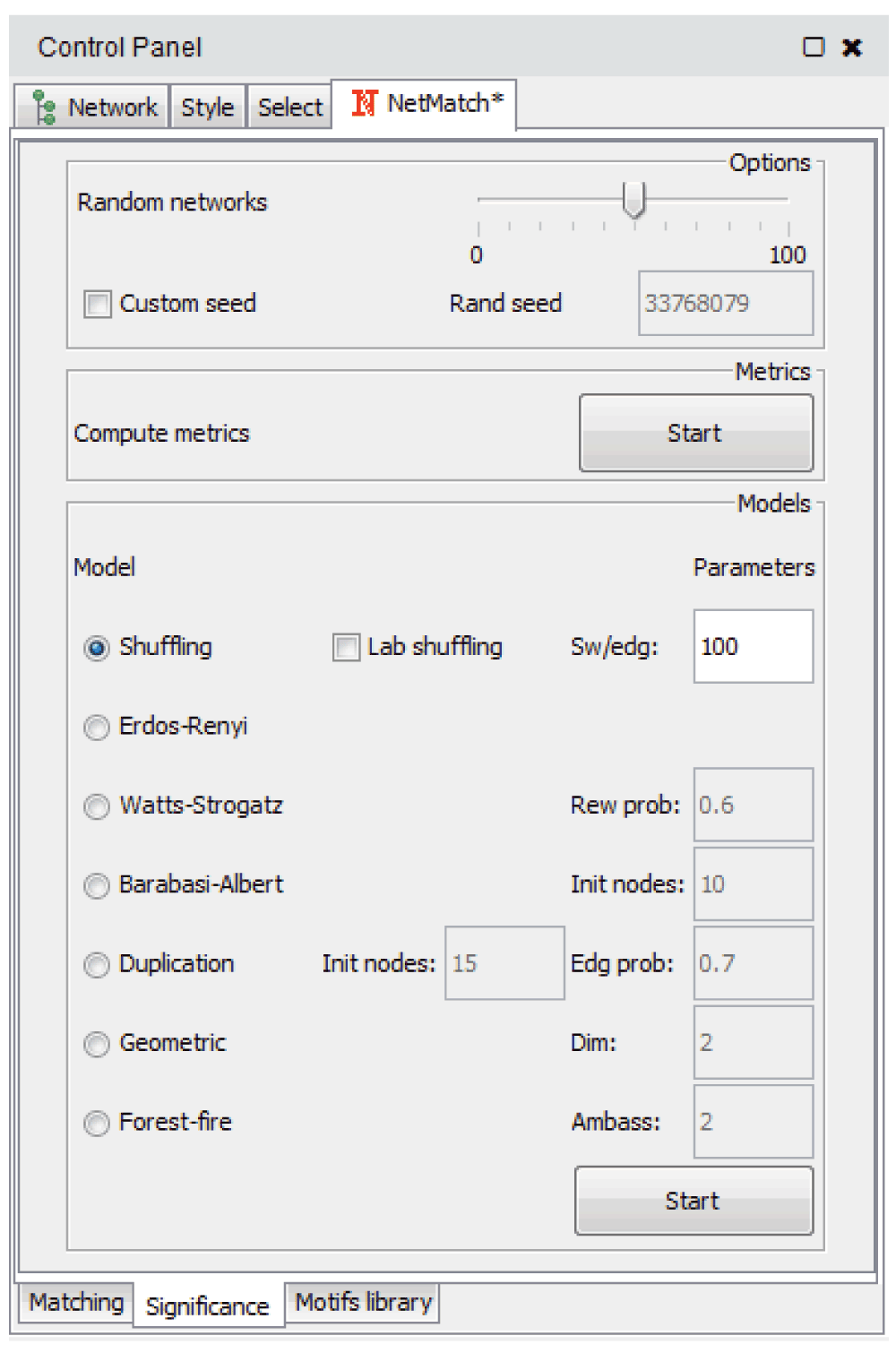
Task: Select the Erdos-Renyi model
Action: [96, 727]
